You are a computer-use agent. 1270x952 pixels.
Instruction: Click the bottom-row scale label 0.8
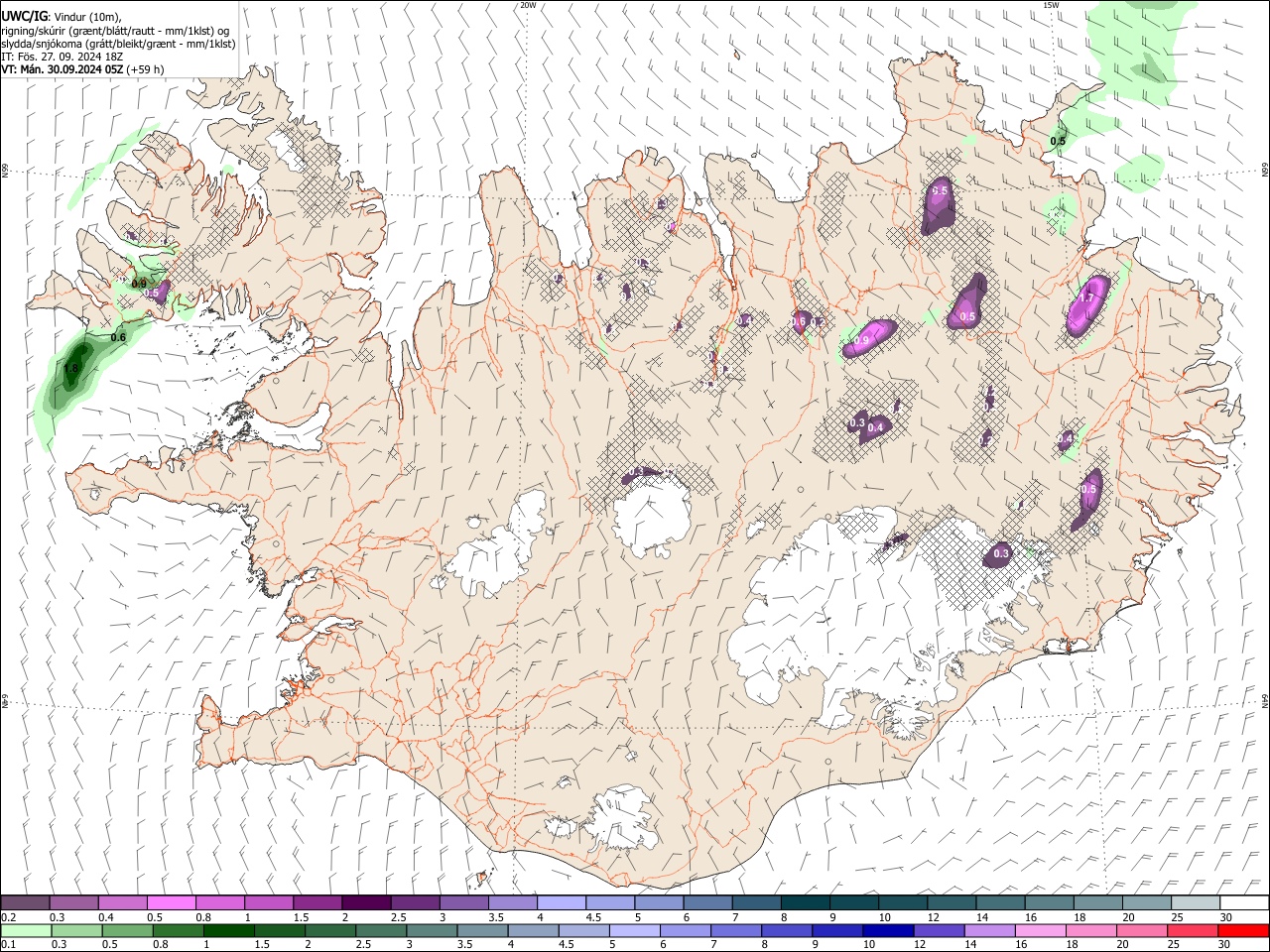(x=160, y=945)
